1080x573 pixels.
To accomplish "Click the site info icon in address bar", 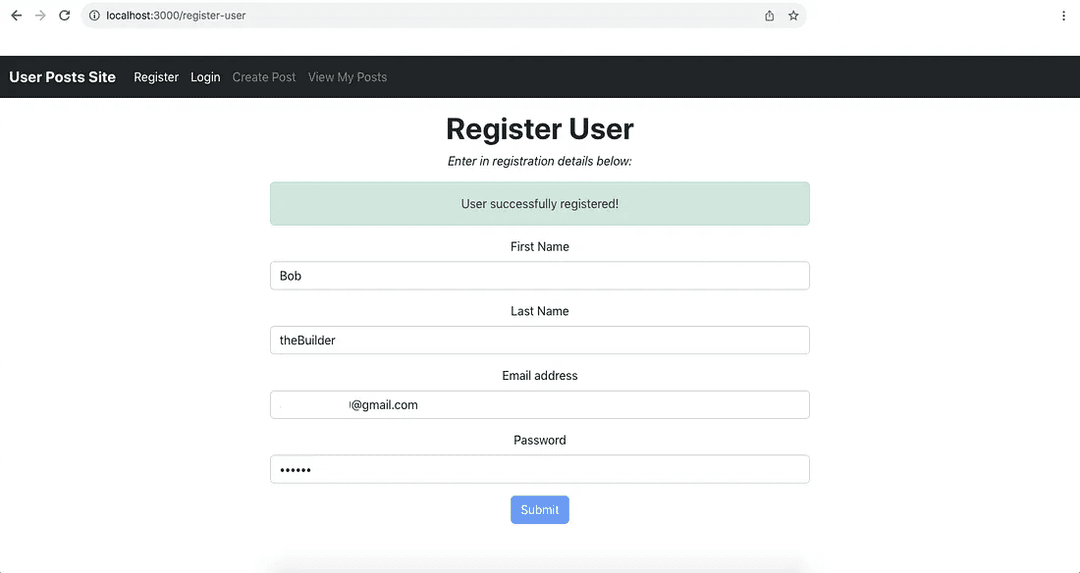I will coord(94,15).
